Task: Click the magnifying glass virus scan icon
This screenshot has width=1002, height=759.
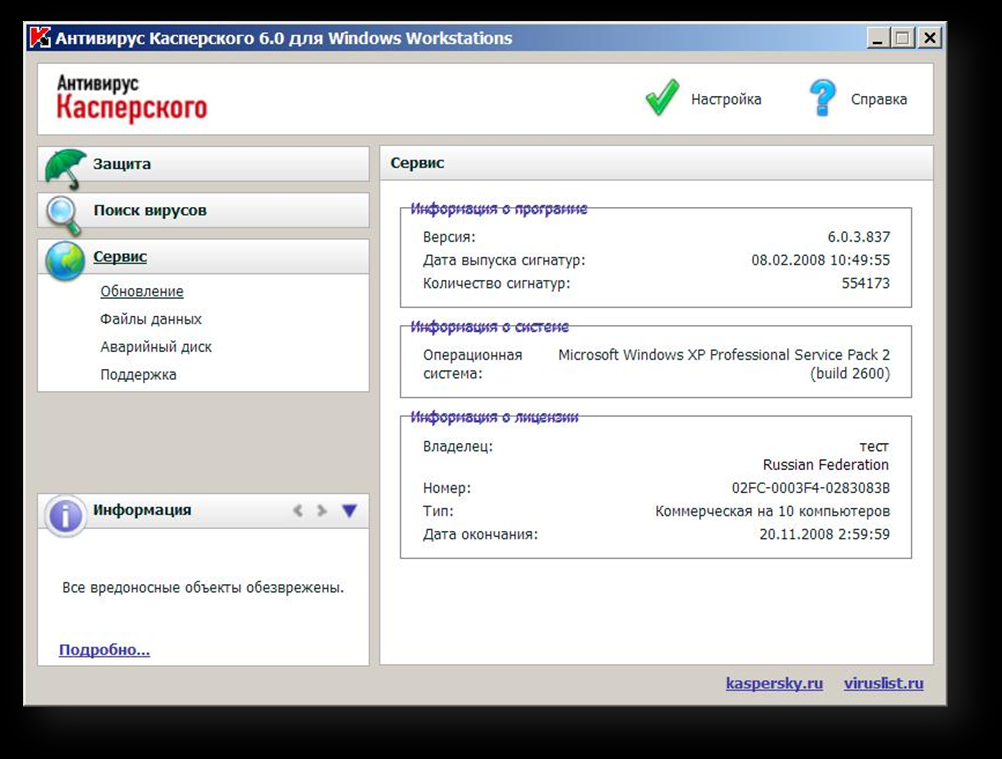Action: [x=64, y=216]
